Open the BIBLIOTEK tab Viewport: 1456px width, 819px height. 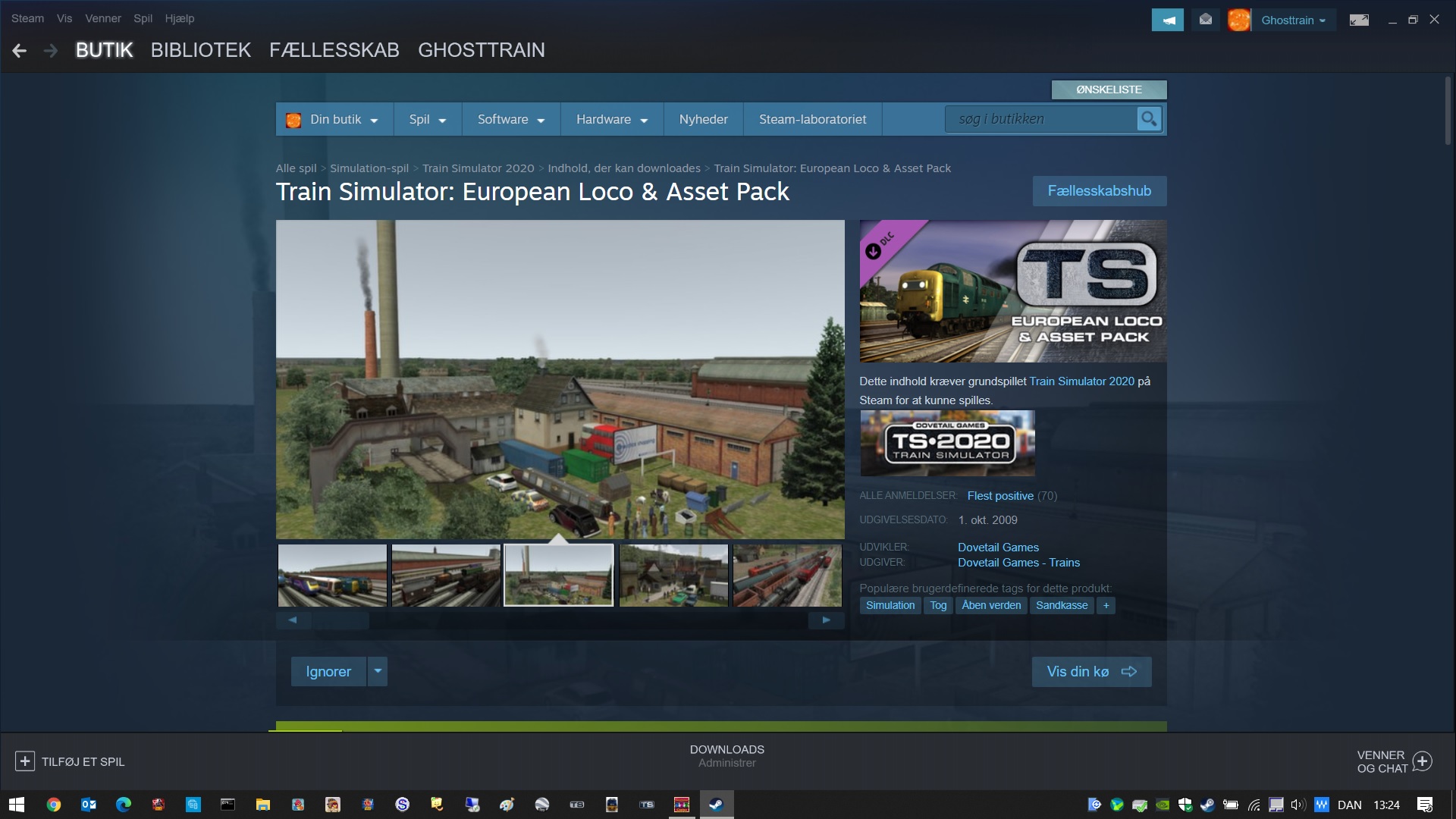pos(200,50)
